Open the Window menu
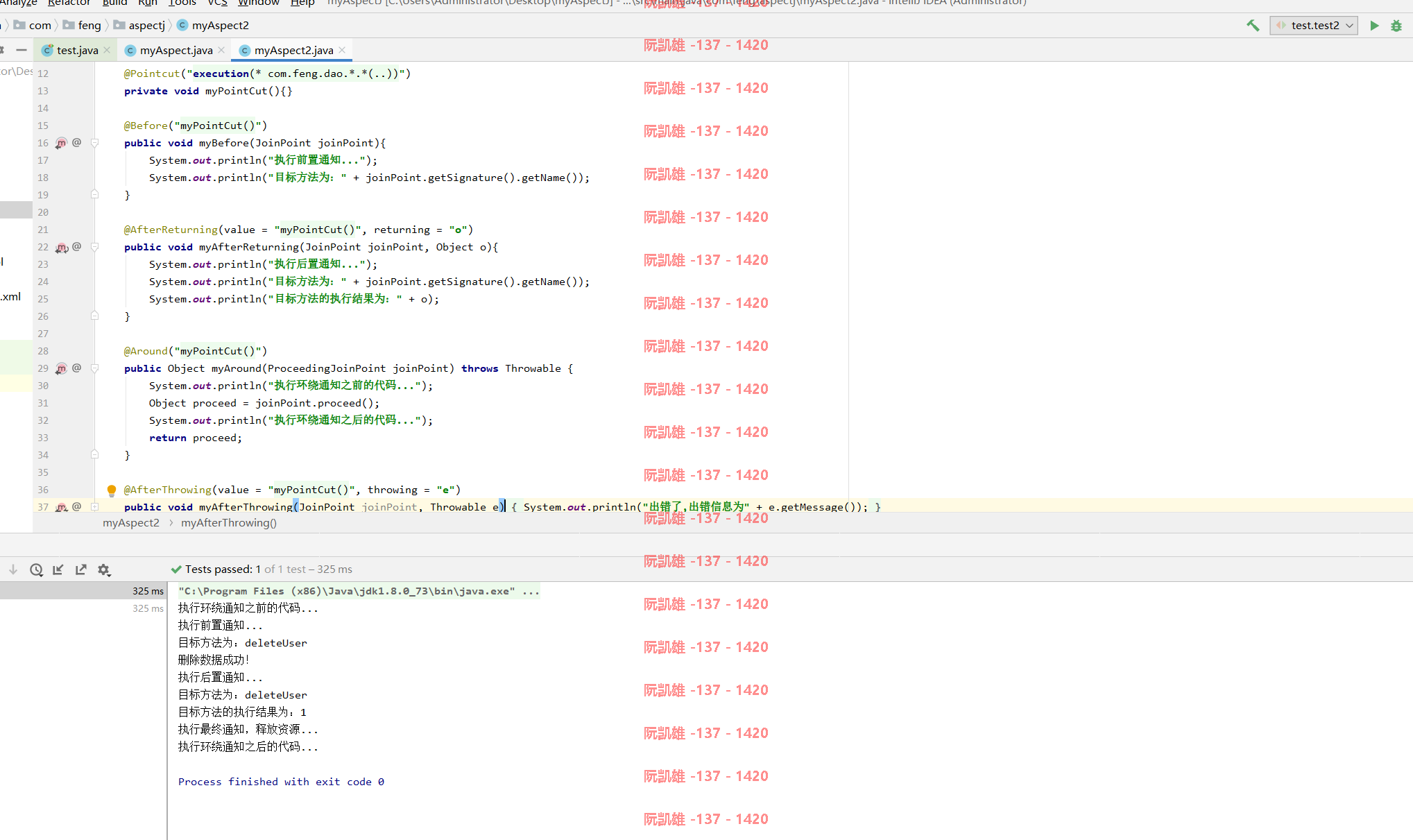 258,3
